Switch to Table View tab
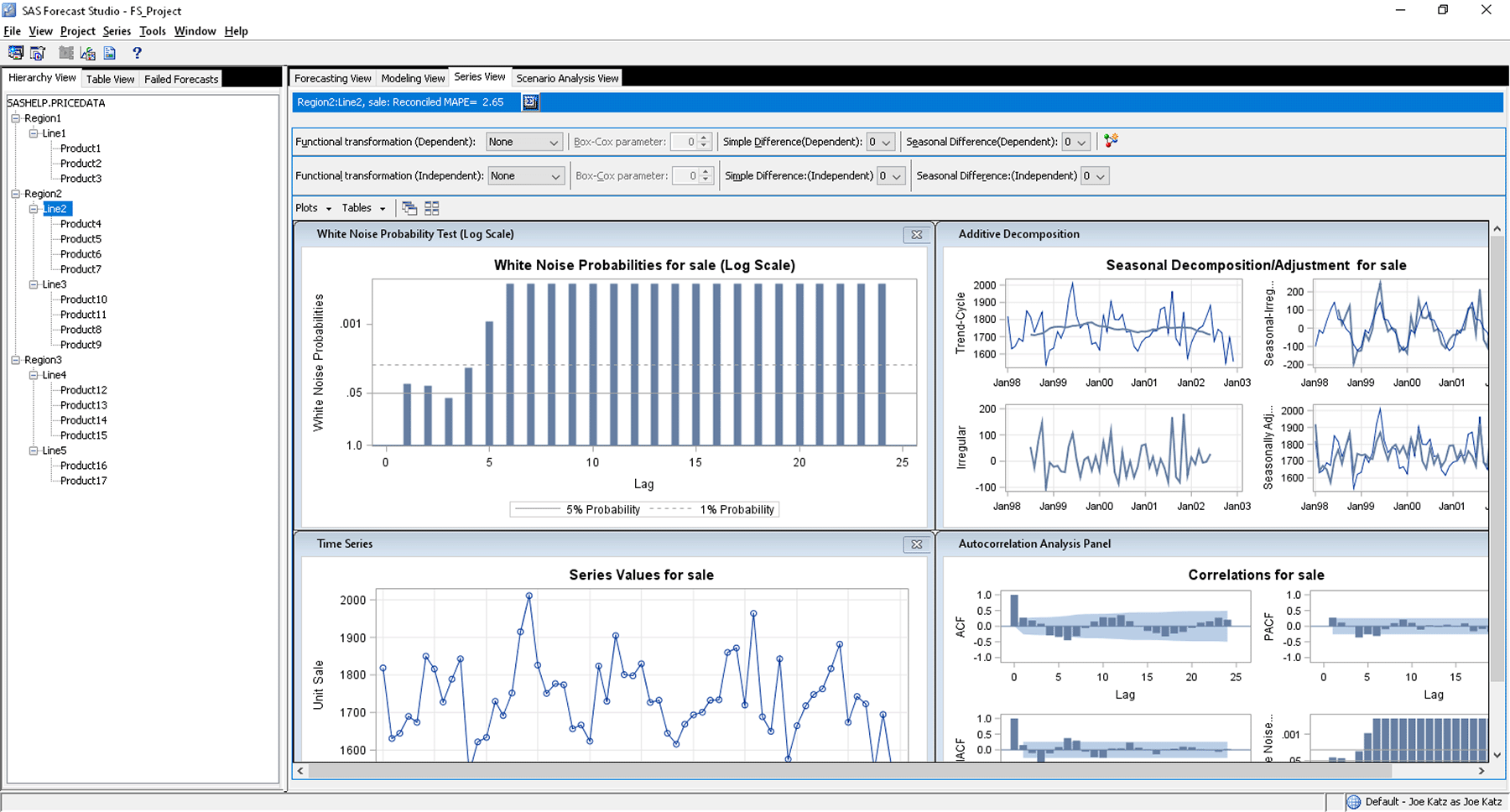1510x812 pixels. pyautogui.click(x=110, y=79)
